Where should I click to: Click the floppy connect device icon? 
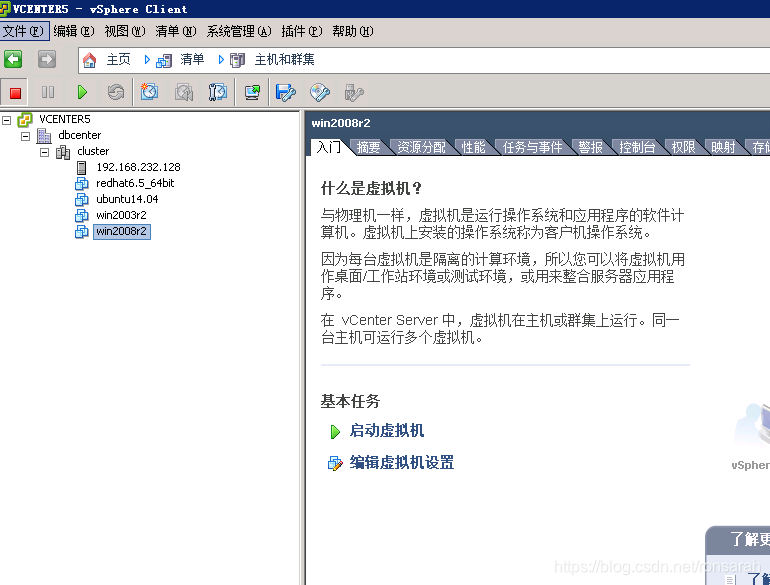286,92
